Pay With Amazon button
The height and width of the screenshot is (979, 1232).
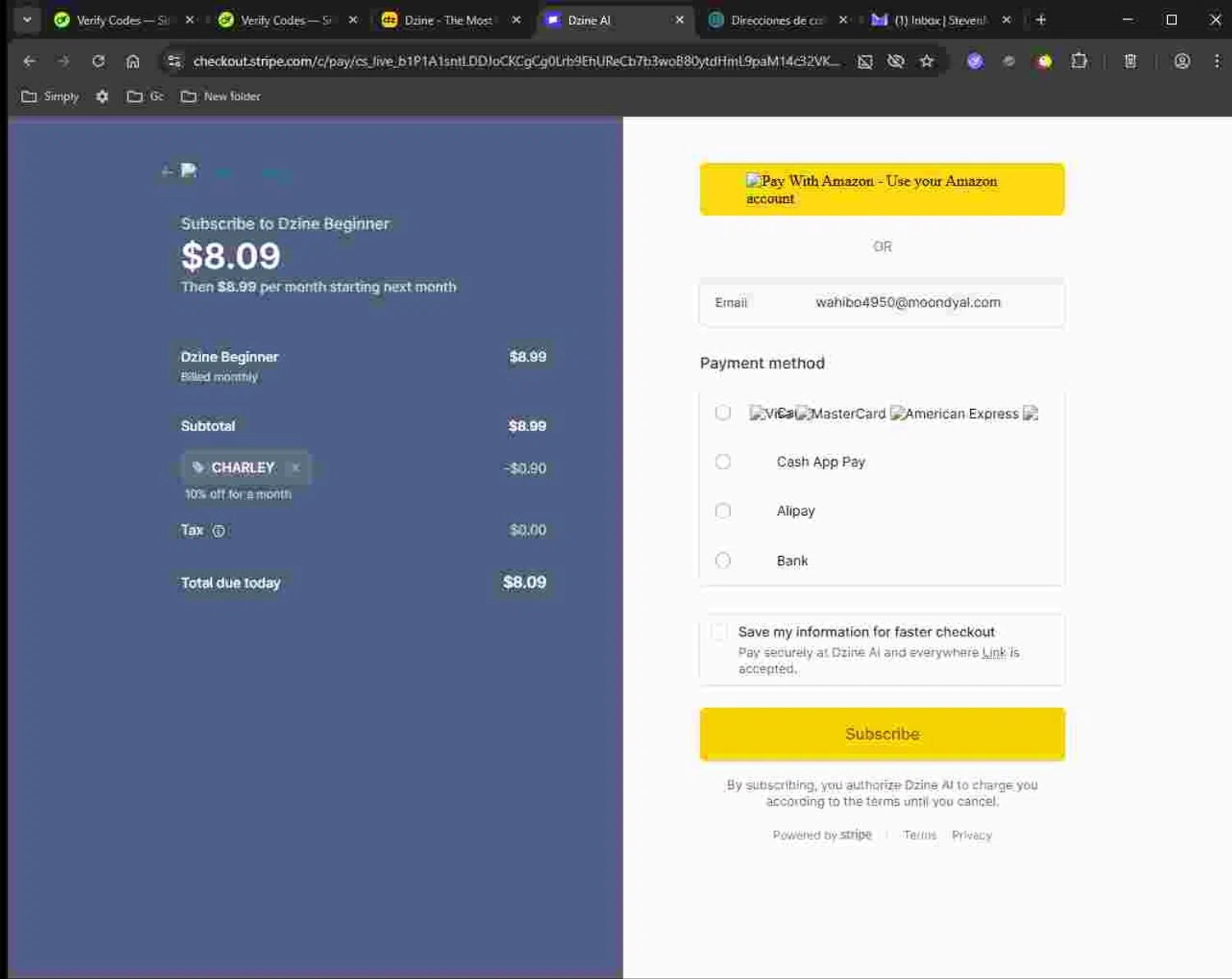click(882, 189)
